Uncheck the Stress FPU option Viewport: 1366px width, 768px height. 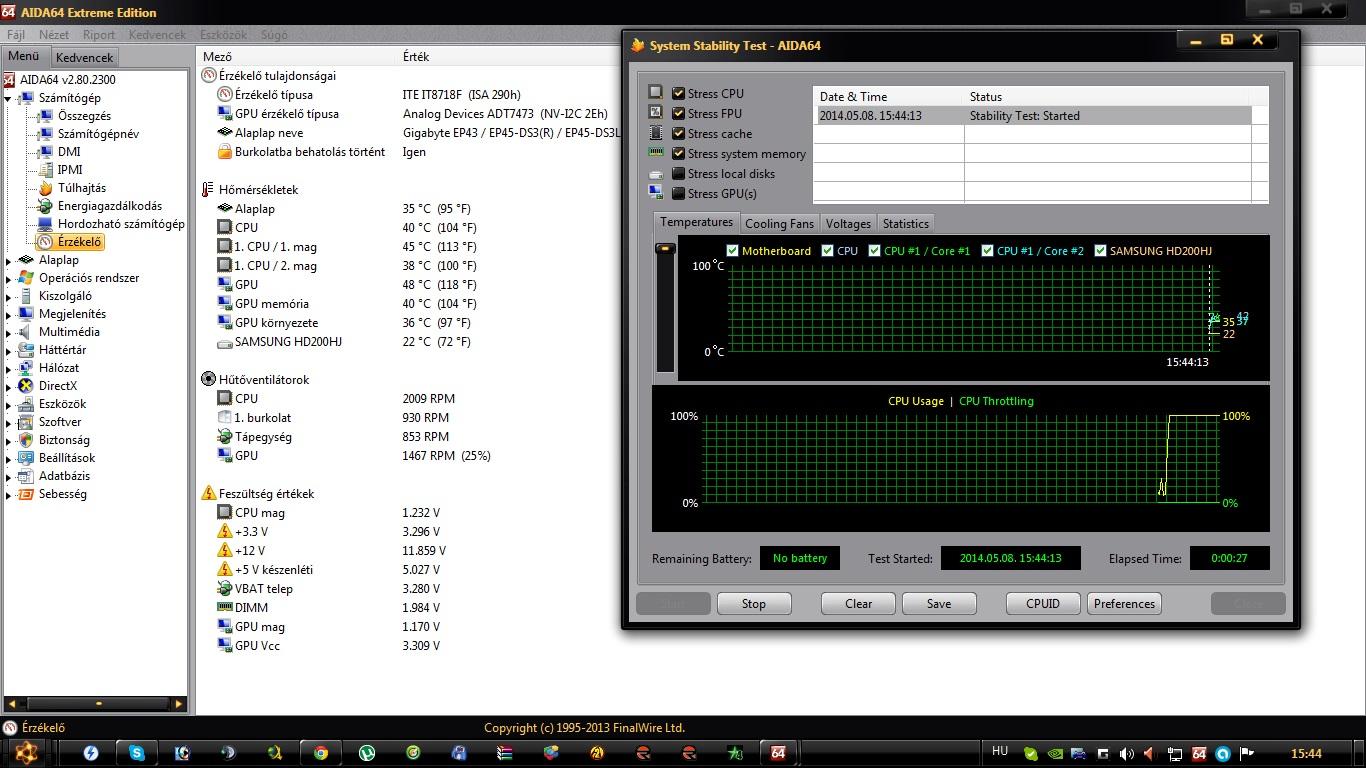click(x=679, y=113)
